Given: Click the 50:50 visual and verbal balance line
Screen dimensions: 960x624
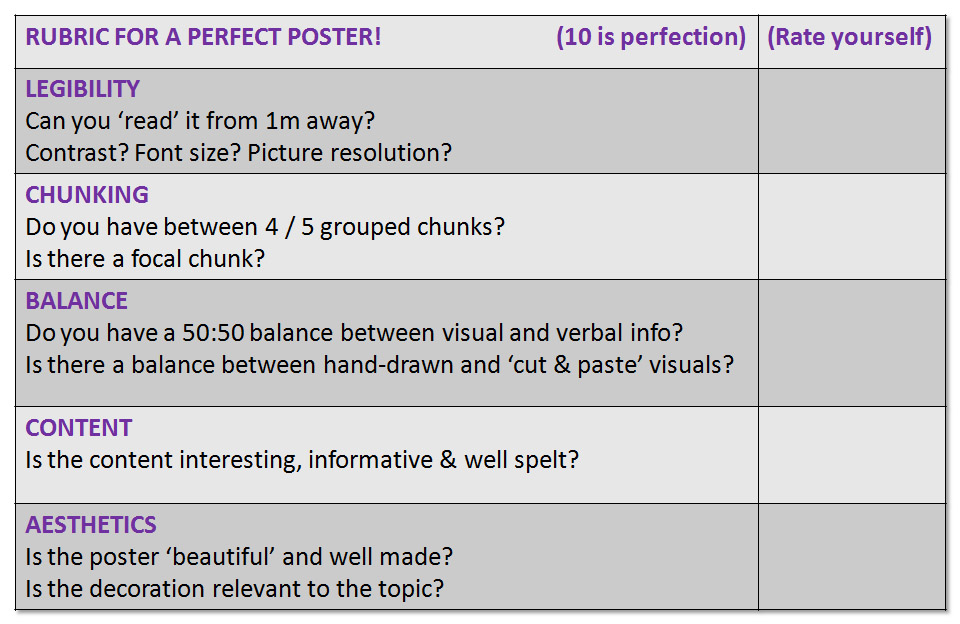Looking at the screenshot, I should point(354,333).
